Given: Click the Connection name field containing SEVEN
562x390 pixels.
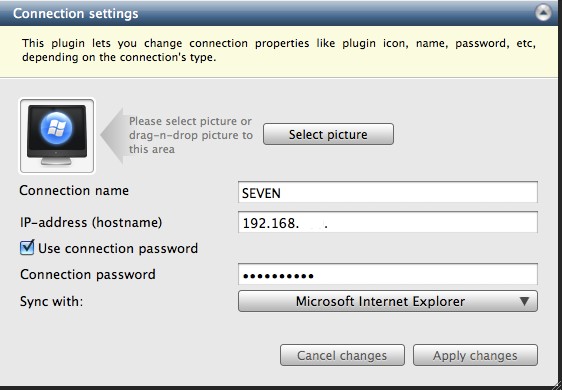Looking at the screenshot, I should tap(388, 192).
